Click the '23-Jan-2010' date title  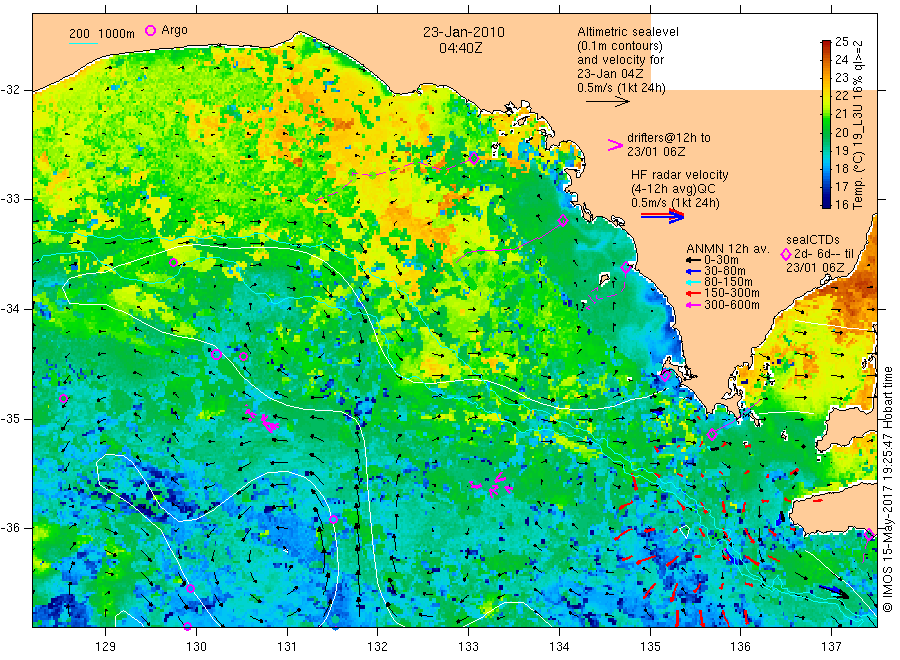pos(464,32)
